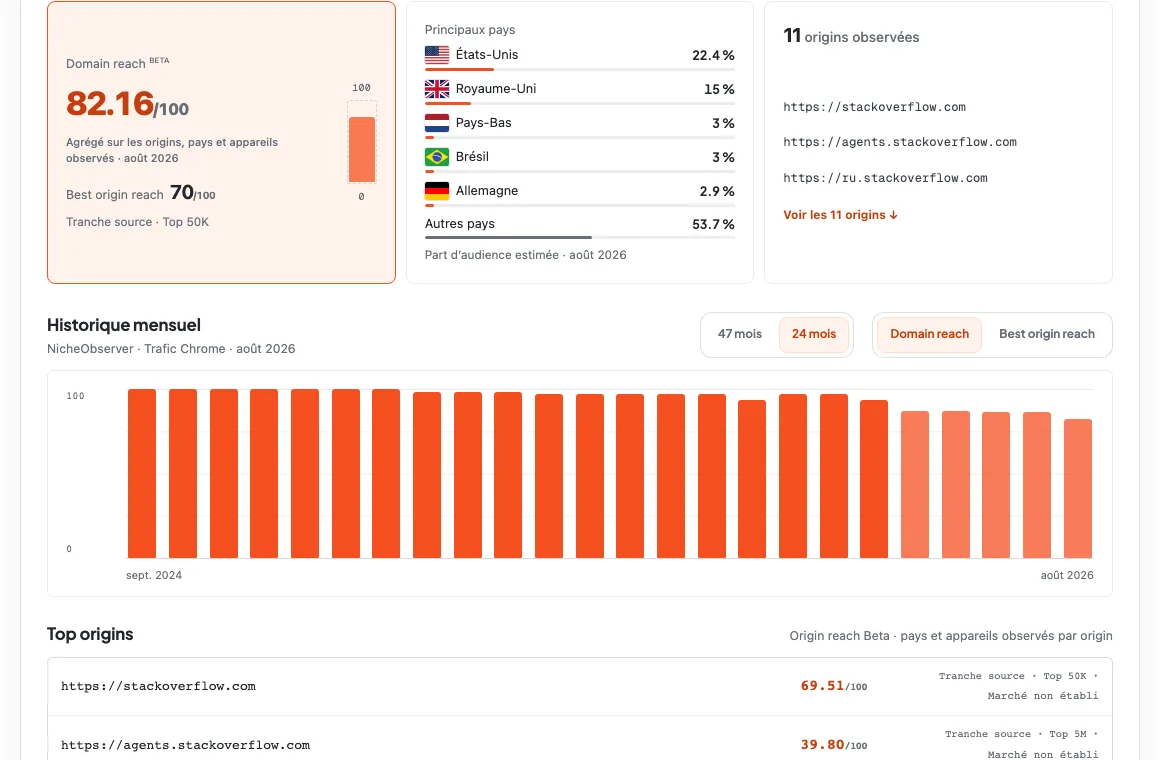This screenshot has height=760, width=1160.
Task: Click the 39.80 origin reach score
Action: coord(834,744)
